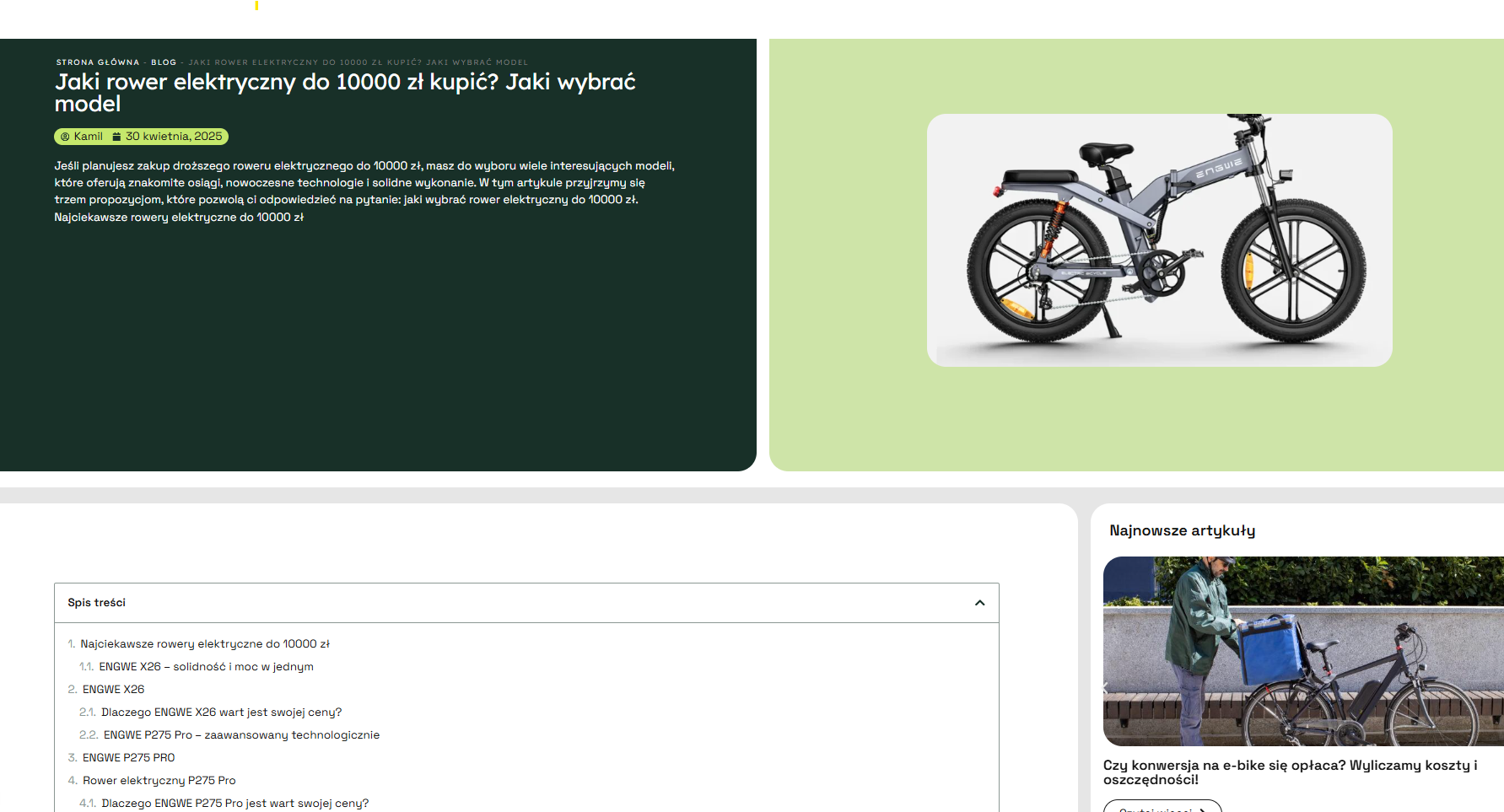Select Rower elektryczny P275 Pro entry
This screenshot has width=1504, height=812.
click(159, 781)
